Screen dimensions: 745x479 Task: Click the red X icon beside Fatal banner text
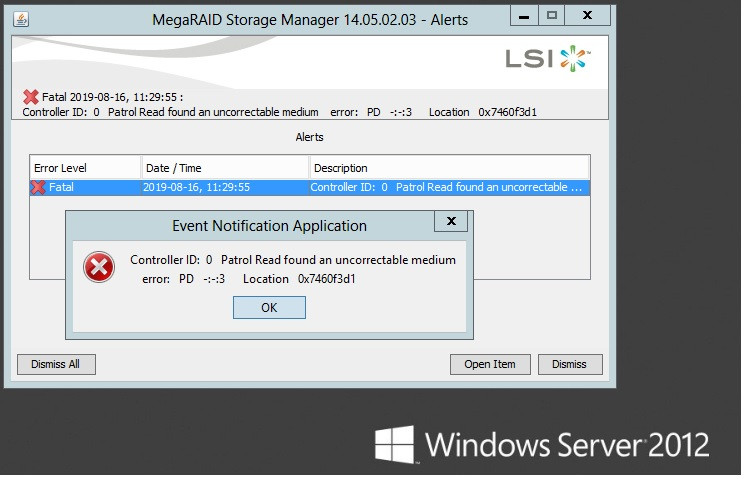[31, 97]
